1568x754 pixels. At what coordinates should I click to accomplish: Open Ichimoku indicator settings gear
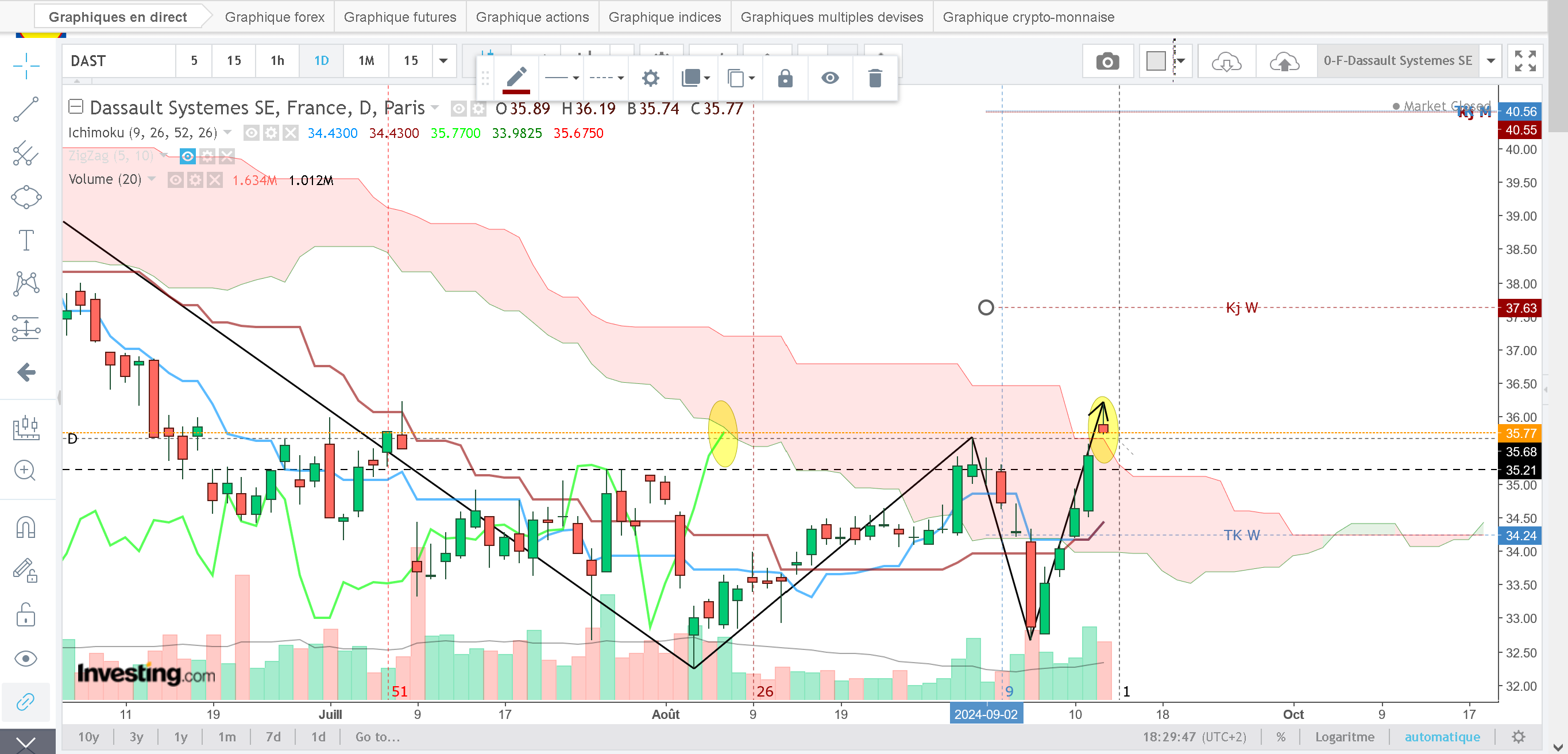(x=271, y=133)
